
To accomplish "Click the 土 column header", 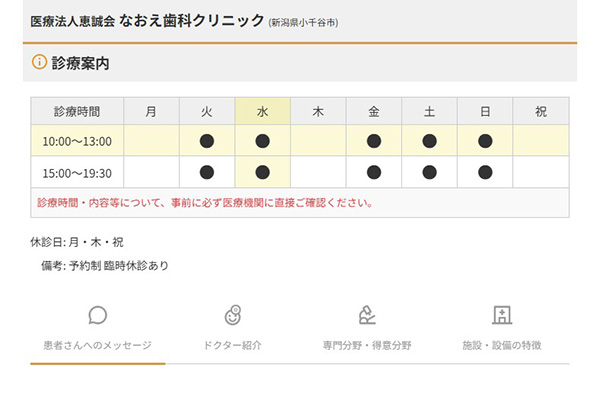I will (429, 111).
